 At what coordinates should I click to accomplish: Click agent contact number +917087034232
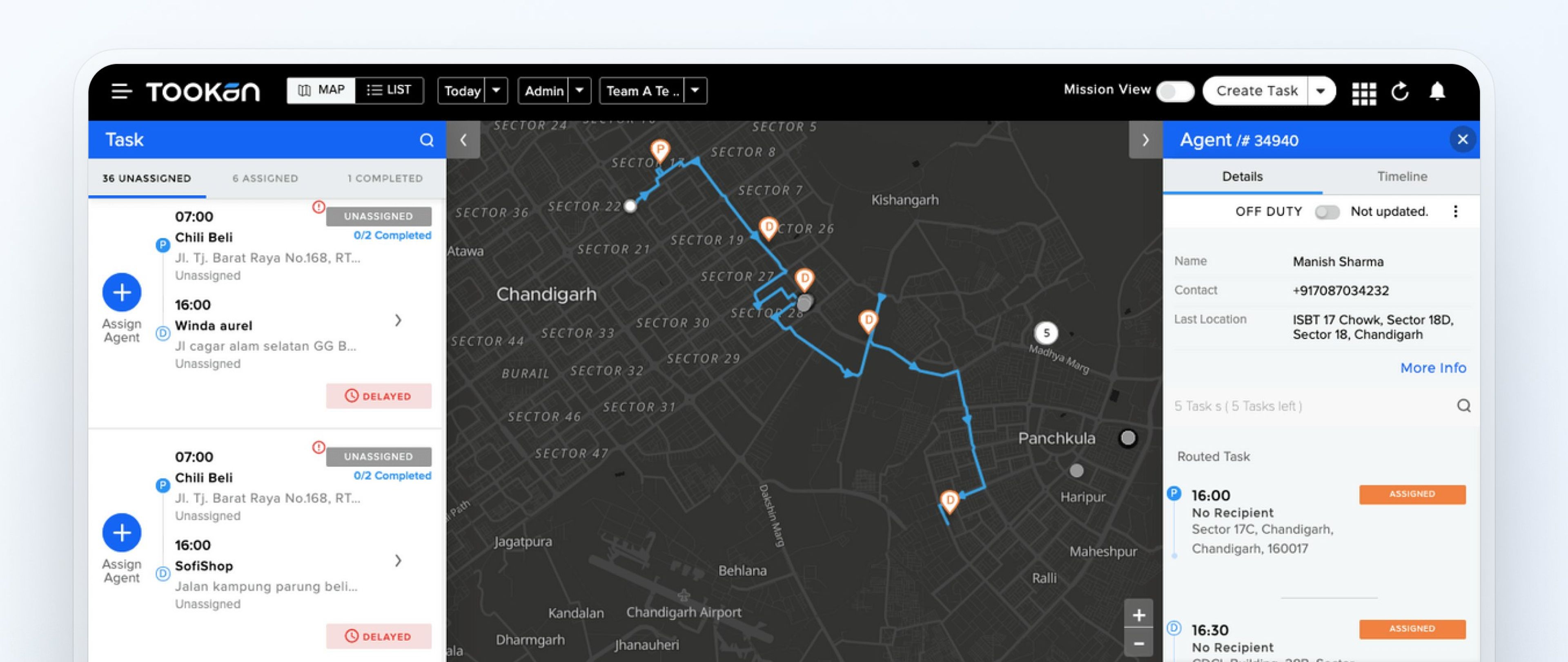pyautogui.click(x=1340, y=291)
